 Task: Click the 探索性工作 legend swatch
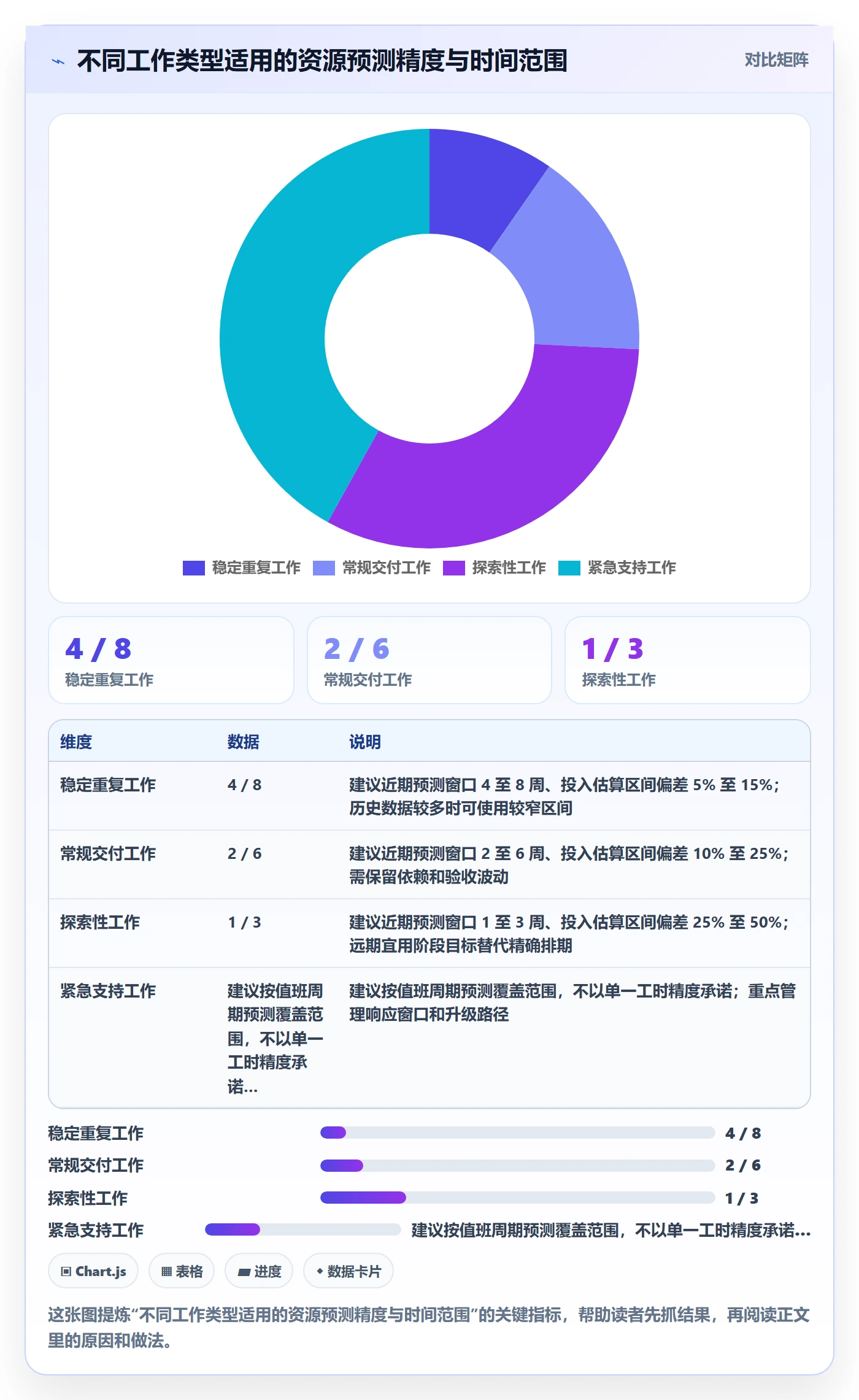[454, 568]
